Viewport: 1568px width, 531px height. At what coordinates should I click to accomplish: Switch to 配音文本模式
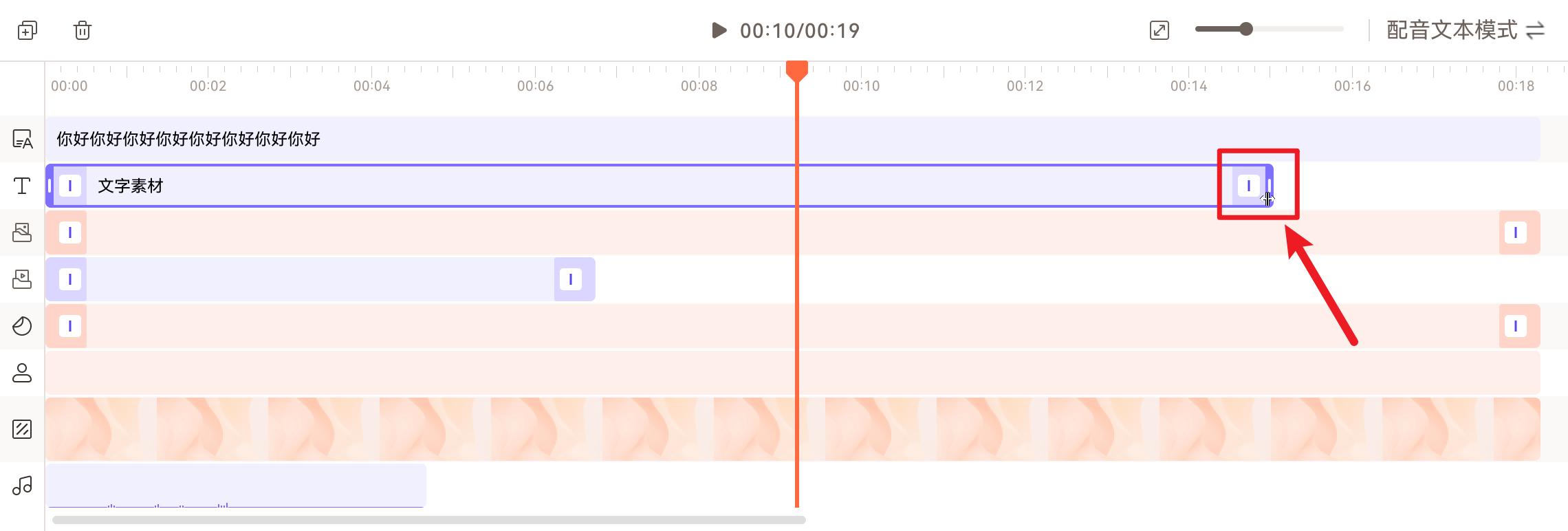coord(1465,30)
